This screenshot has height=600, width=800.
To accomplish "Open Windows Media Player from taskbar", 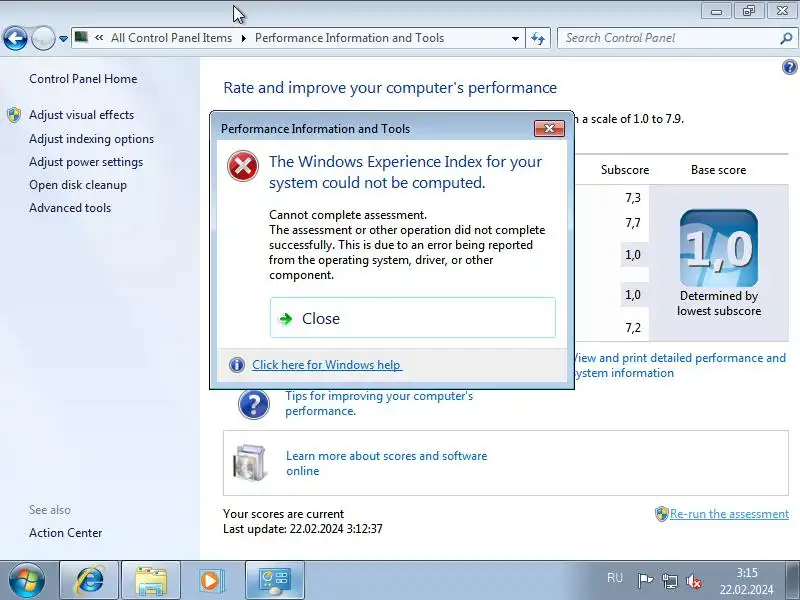I will coord(210,580).
